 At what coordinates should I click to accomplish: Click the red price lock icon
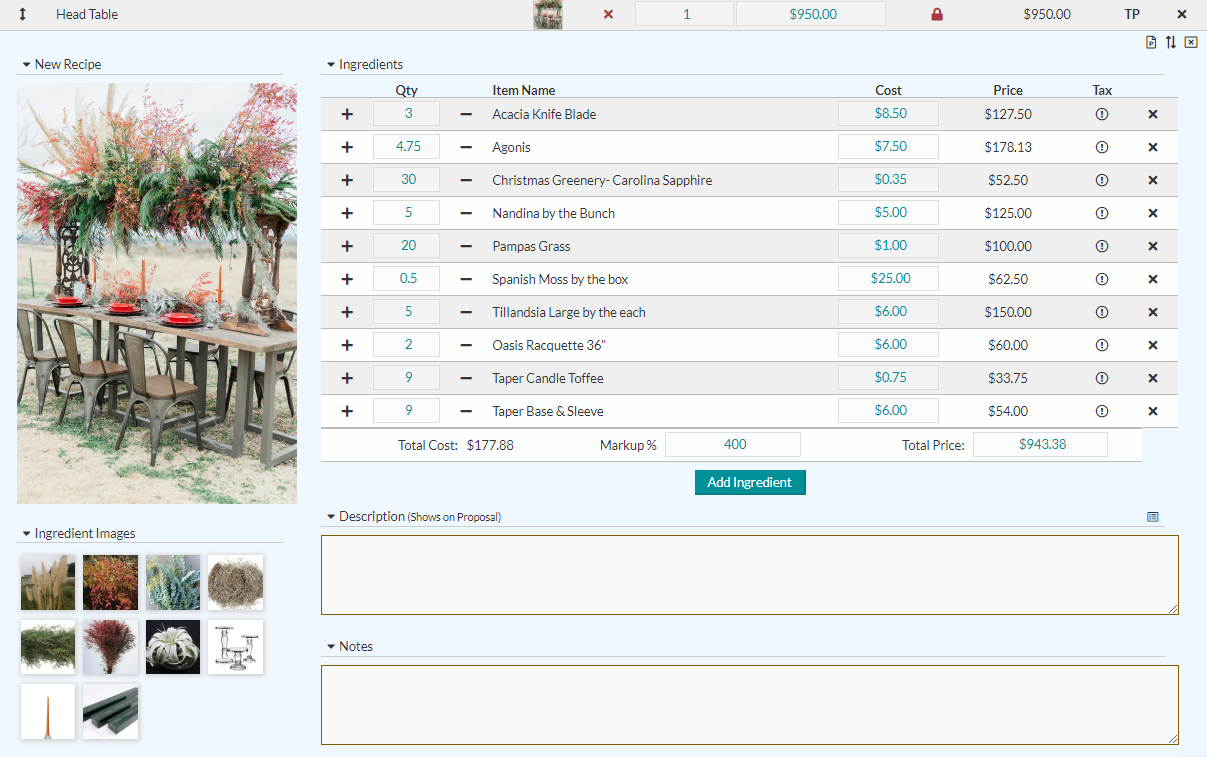[x=937, y=15]
